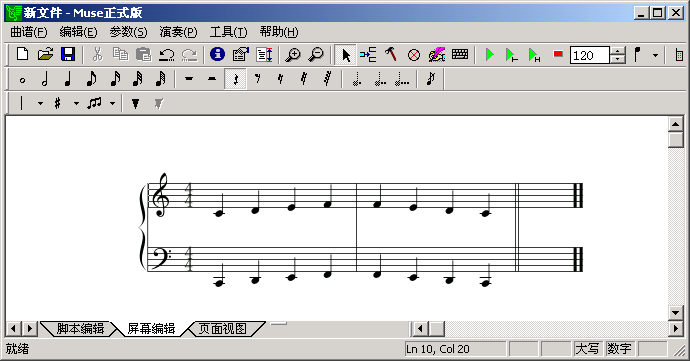The image size is (690, 361).
Task: Click the black down-triangle marker icon
Action: tap(136, 103)
